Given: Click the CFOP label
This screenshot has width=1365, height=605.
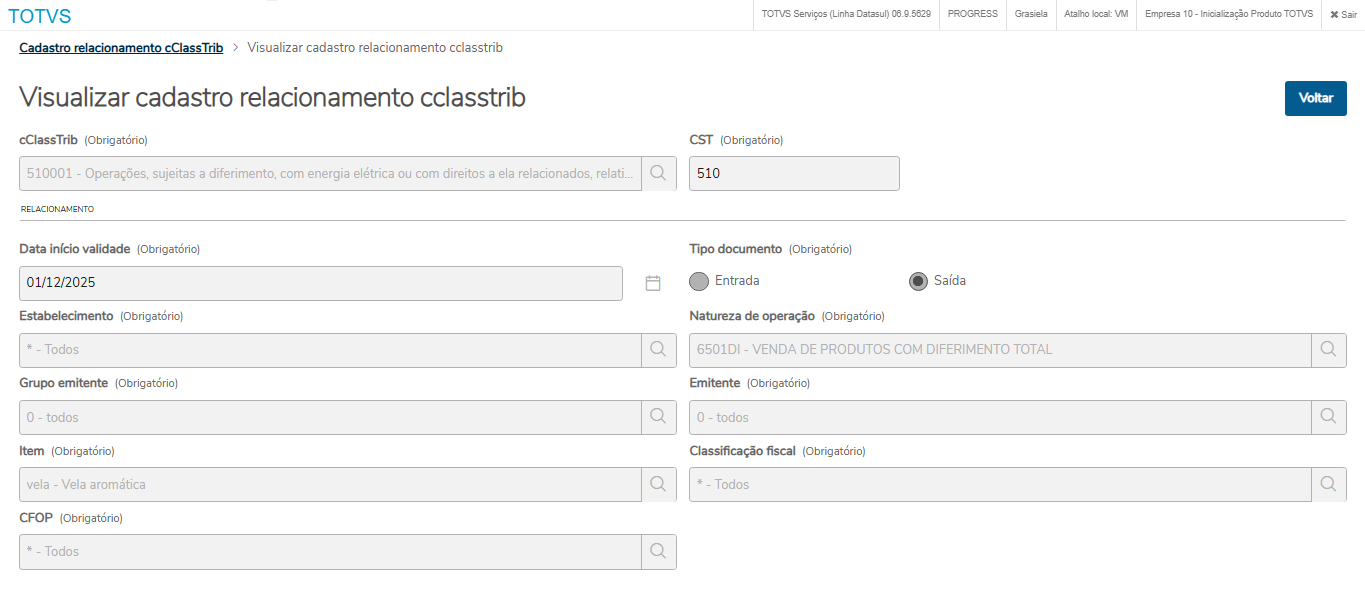Looking at the screenshot, I should pyautogui.click(x=36, y=518).
